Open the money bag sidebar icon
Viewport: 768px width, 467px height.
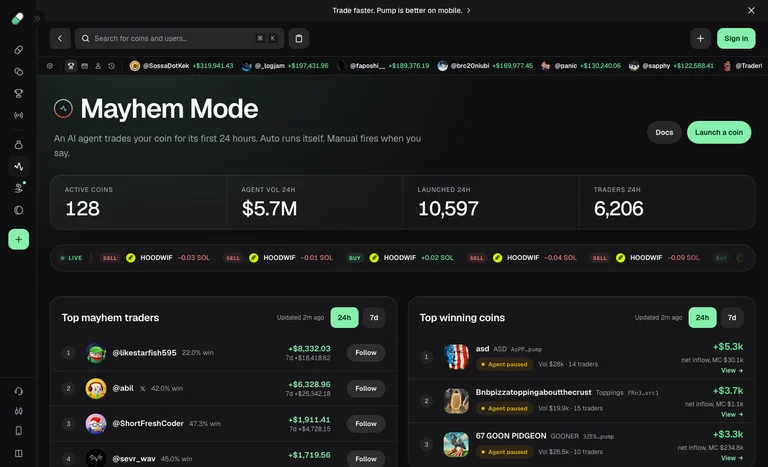tap(19, 145)
